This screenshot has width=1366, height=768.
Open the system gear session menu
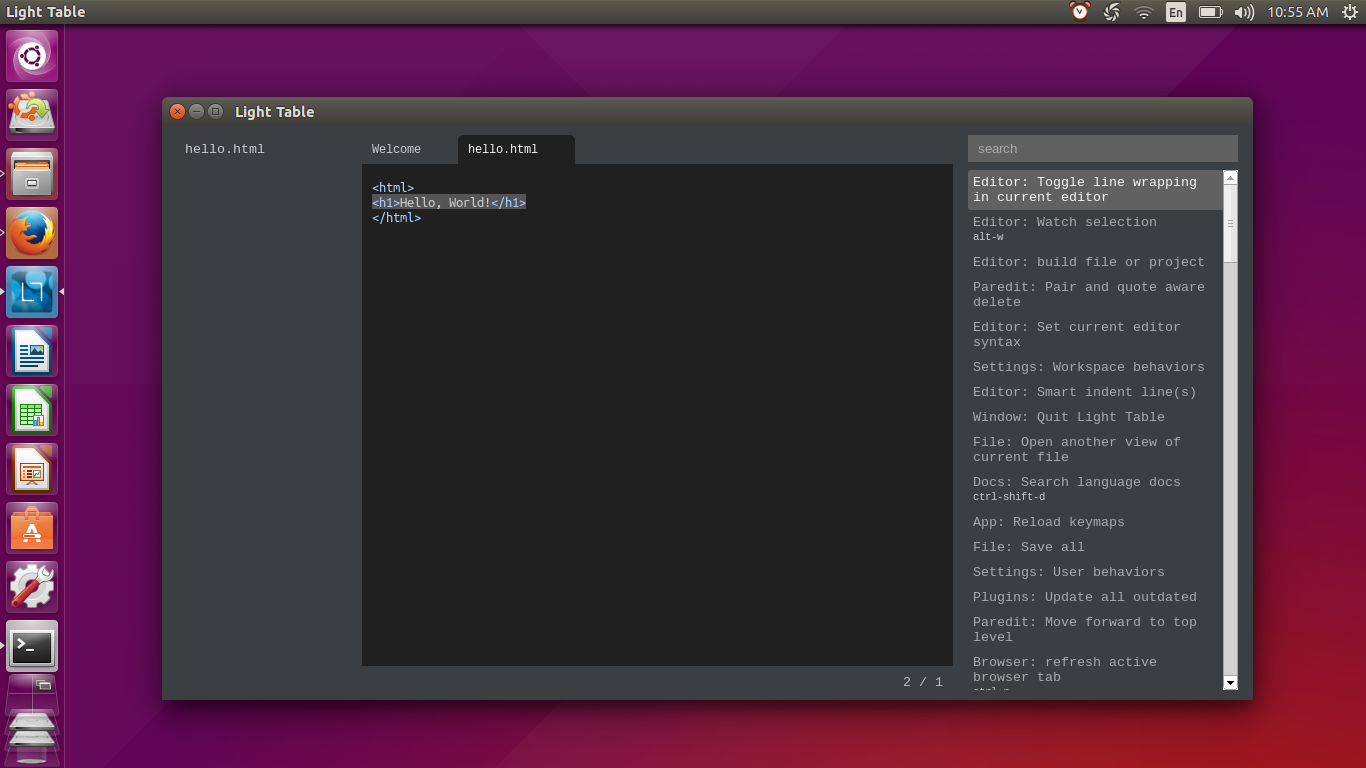pyautogui.click(x=1349, y=12)
